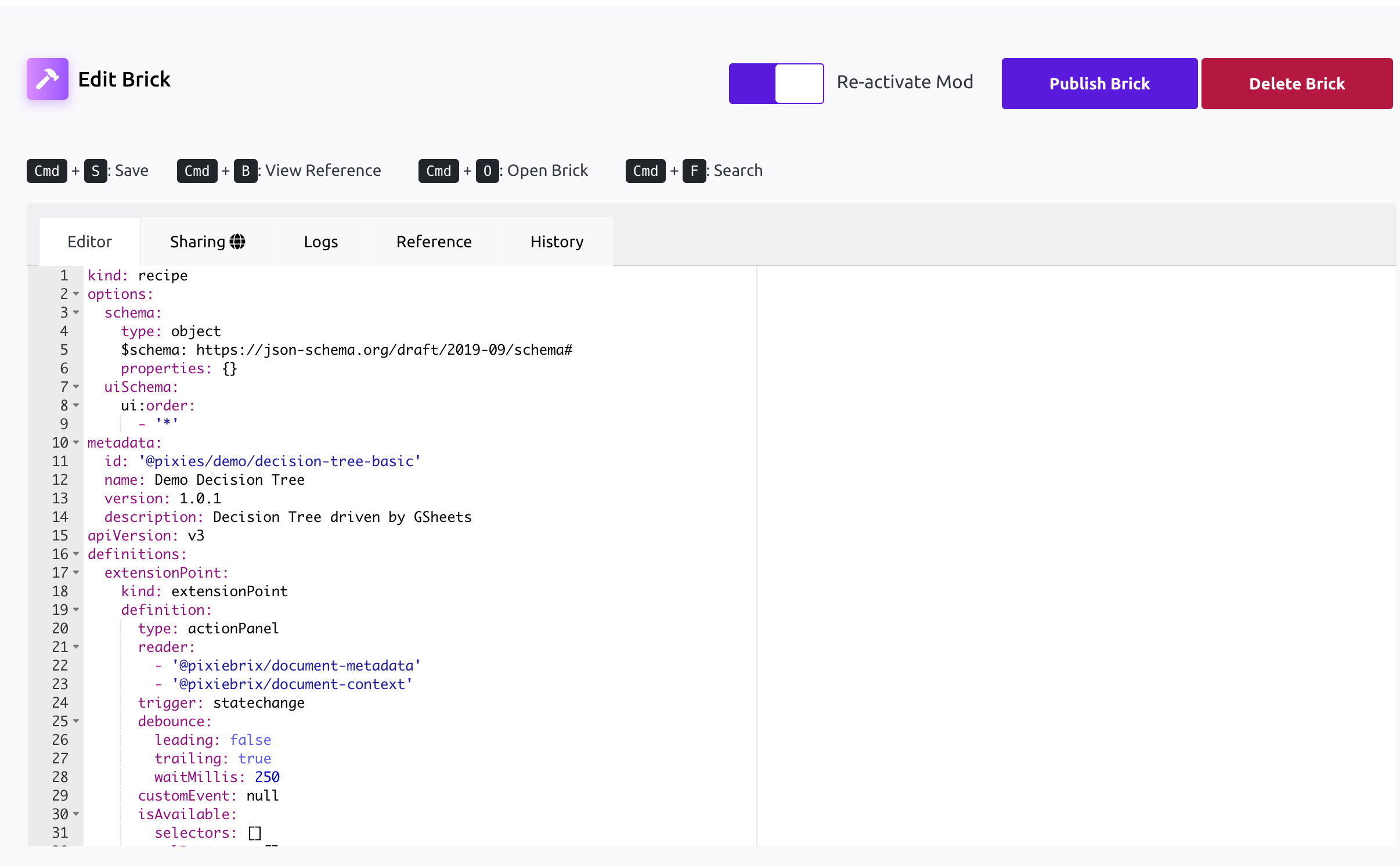
Task: Fold the definitions block on line 16
Action: [x=76, y=554]
